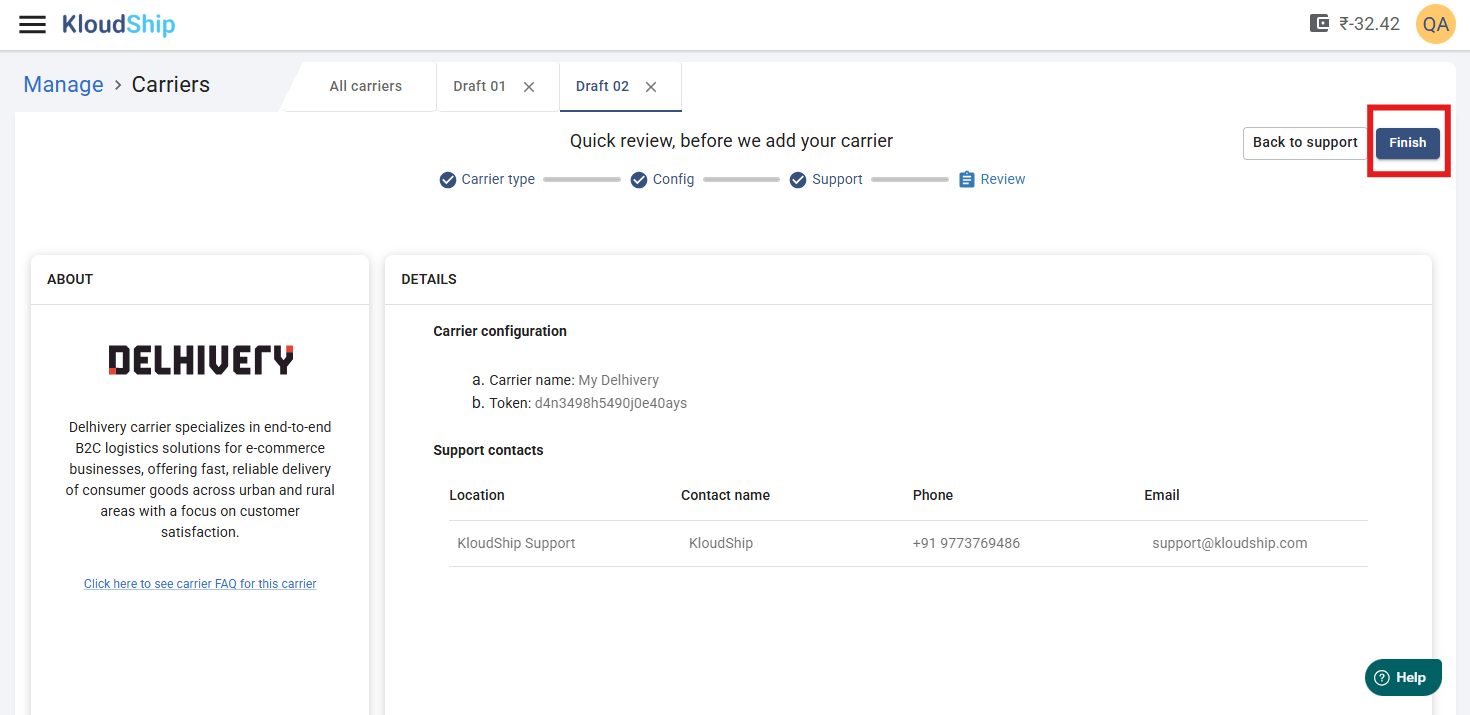The height and width of the screenshot is (715, 1470).
Task: Click the Delhivery carrier logo
Action: click(x=201, y=360)
